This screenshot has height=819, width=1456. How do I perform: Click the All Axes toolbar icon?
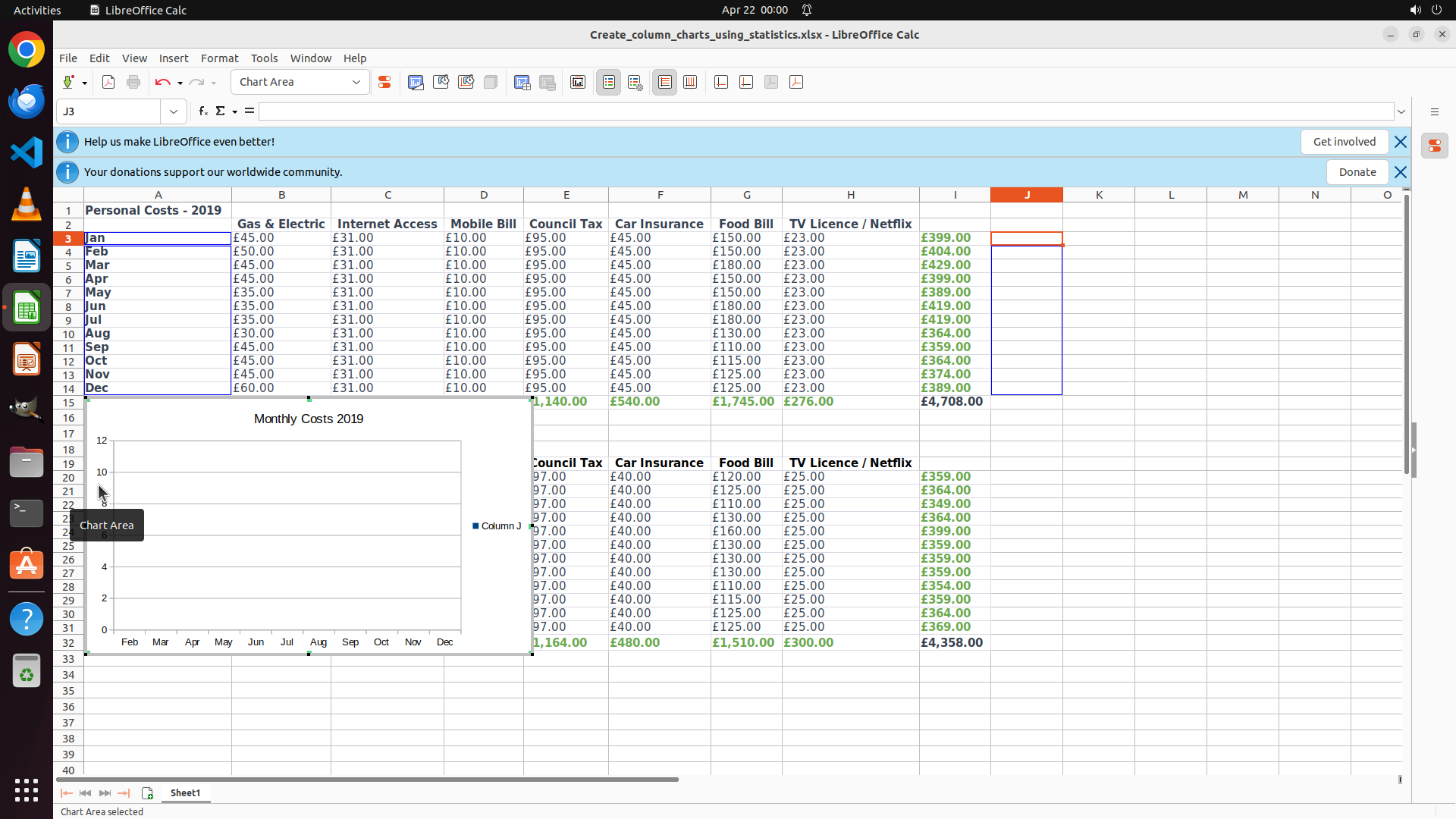pyautogui.click(x=796, y=83)
